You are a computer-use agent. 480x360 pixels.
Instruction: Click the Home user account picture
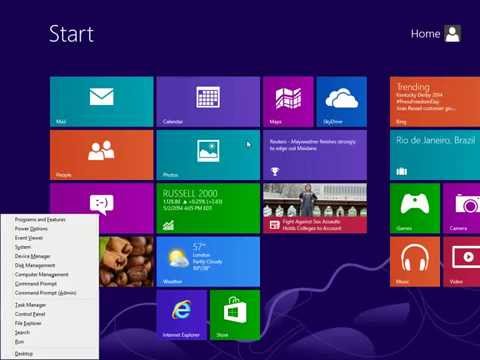(453, 33)
